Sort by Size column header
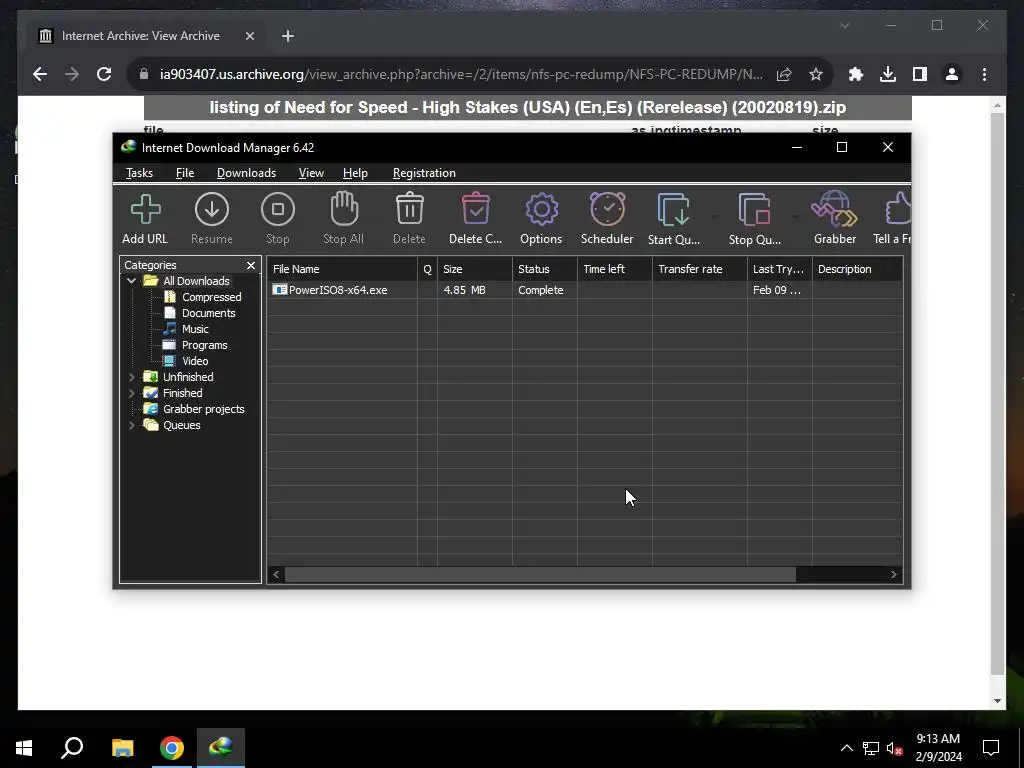The height and width of the screenshot is (768, 1024). [475, 269]
